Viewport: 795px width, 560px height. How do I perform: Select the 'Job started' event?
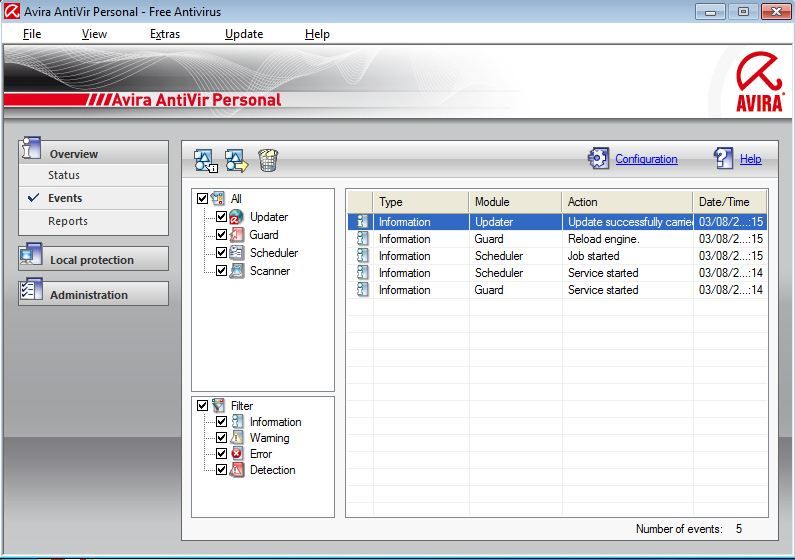(x=557, y=256)
